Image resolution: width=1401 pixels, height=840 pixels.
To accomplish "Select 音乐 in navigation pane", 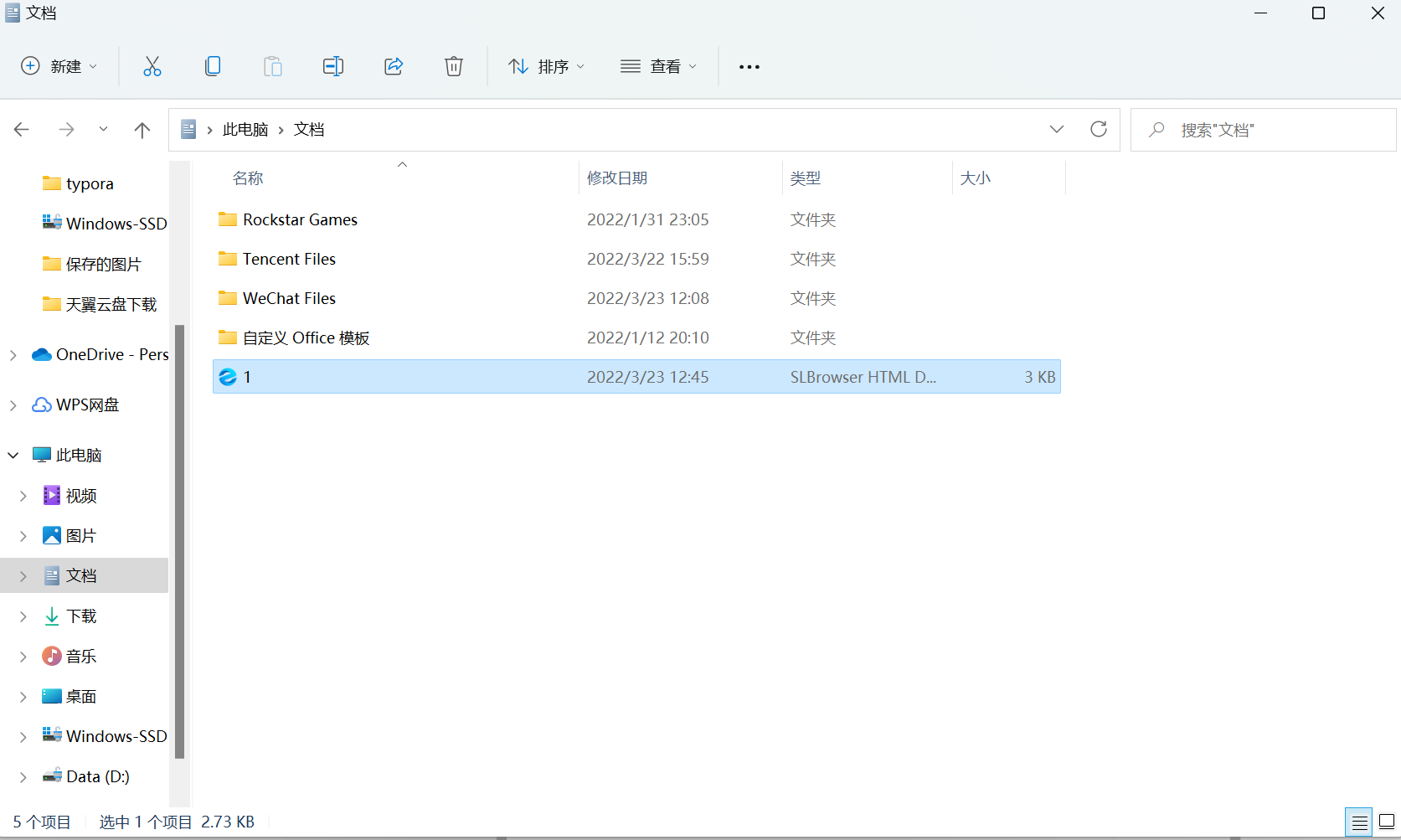I will (x=81, y=656).
